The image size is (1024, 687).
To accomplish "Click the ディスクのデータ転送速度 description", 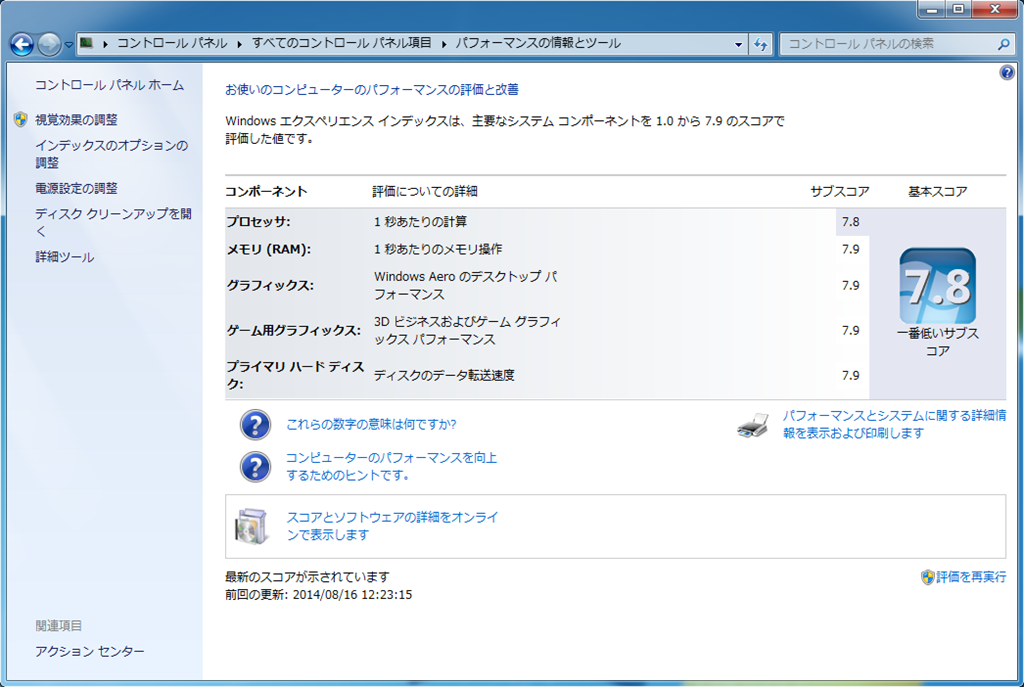I will (444, 375).
